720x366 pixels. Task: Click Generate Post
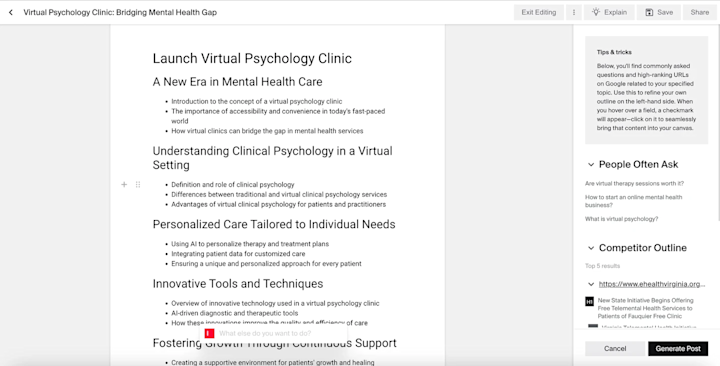[678, 349]
